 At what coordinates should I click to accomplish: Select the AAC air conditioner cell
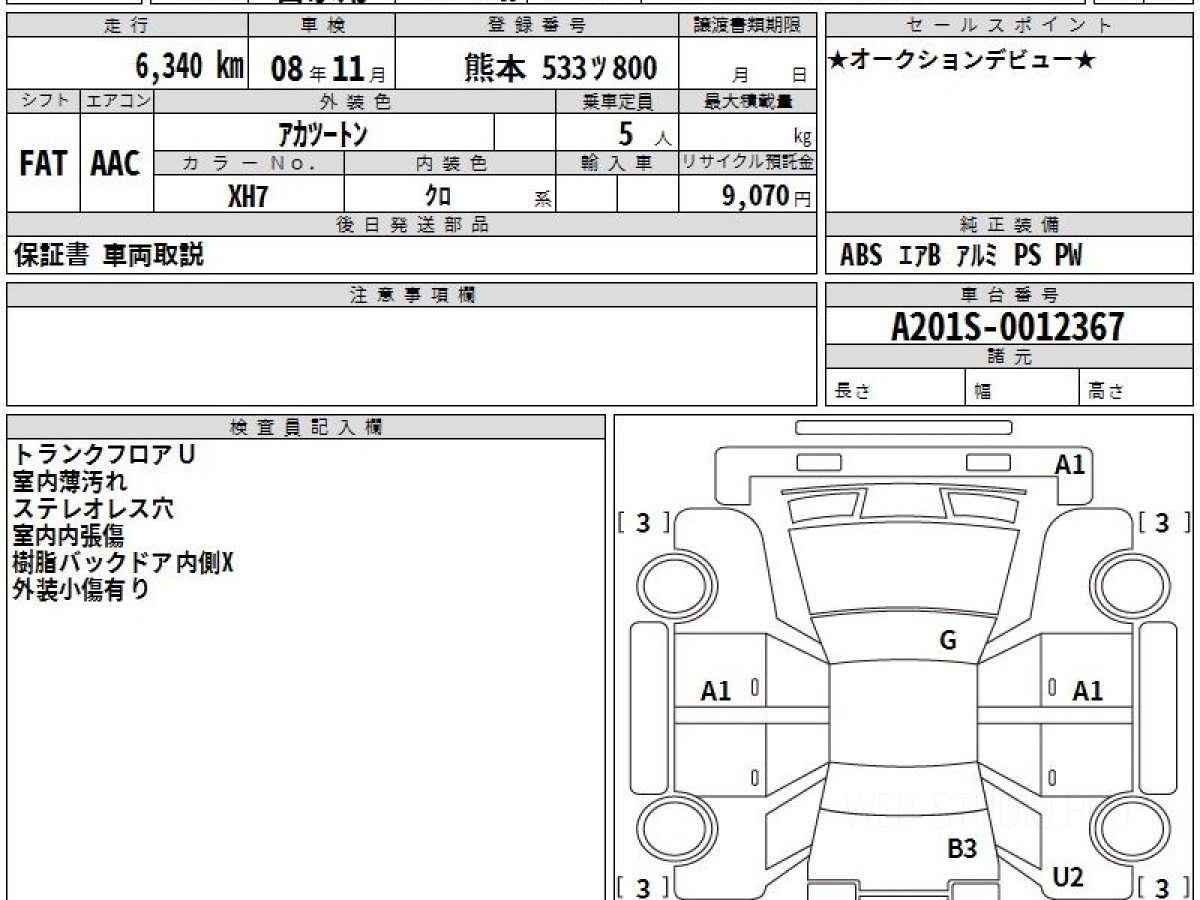(x=116, y=163)
